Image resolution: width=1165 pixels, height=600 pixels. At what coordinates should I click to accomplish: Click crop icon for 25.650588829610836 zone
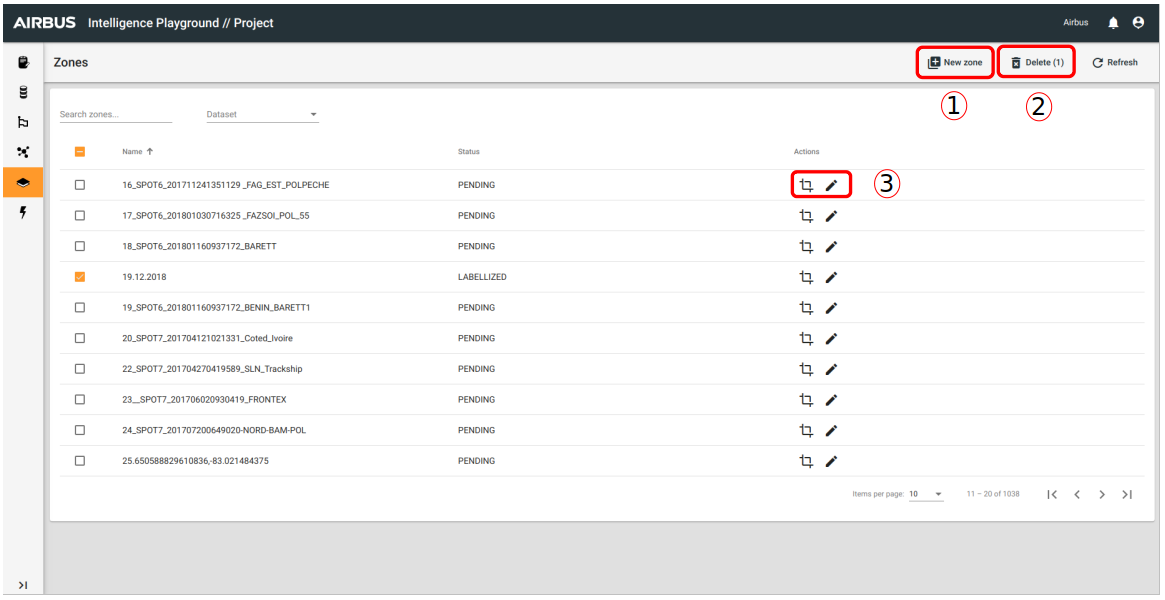[x=806, y=461]
